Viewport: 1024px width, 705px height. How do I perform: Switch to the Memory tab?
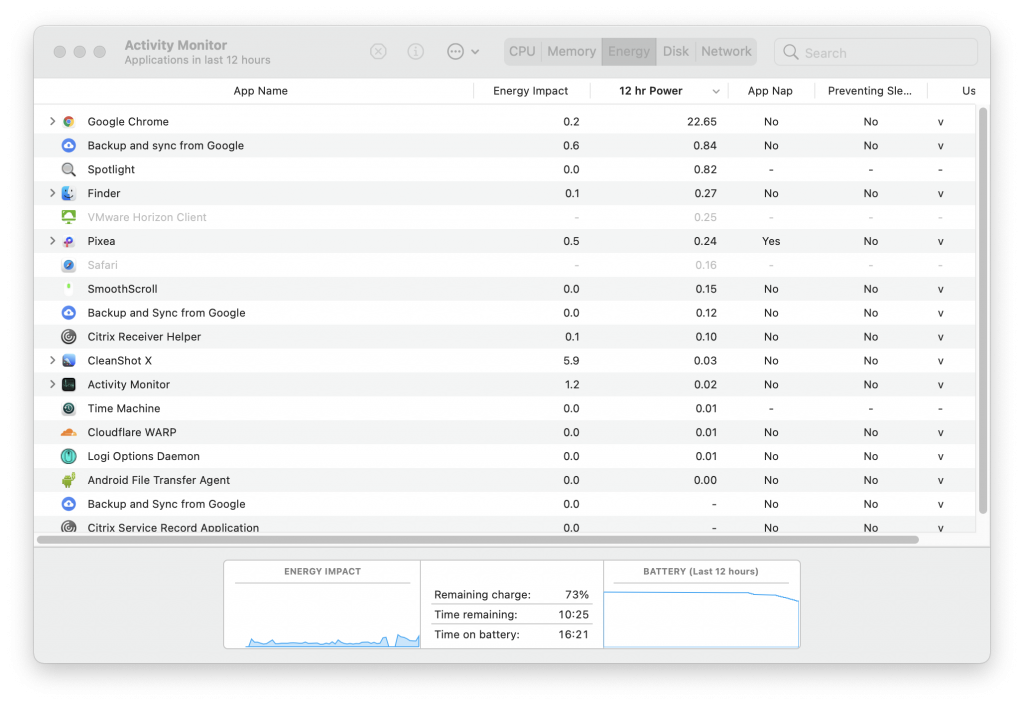[571, 52]
